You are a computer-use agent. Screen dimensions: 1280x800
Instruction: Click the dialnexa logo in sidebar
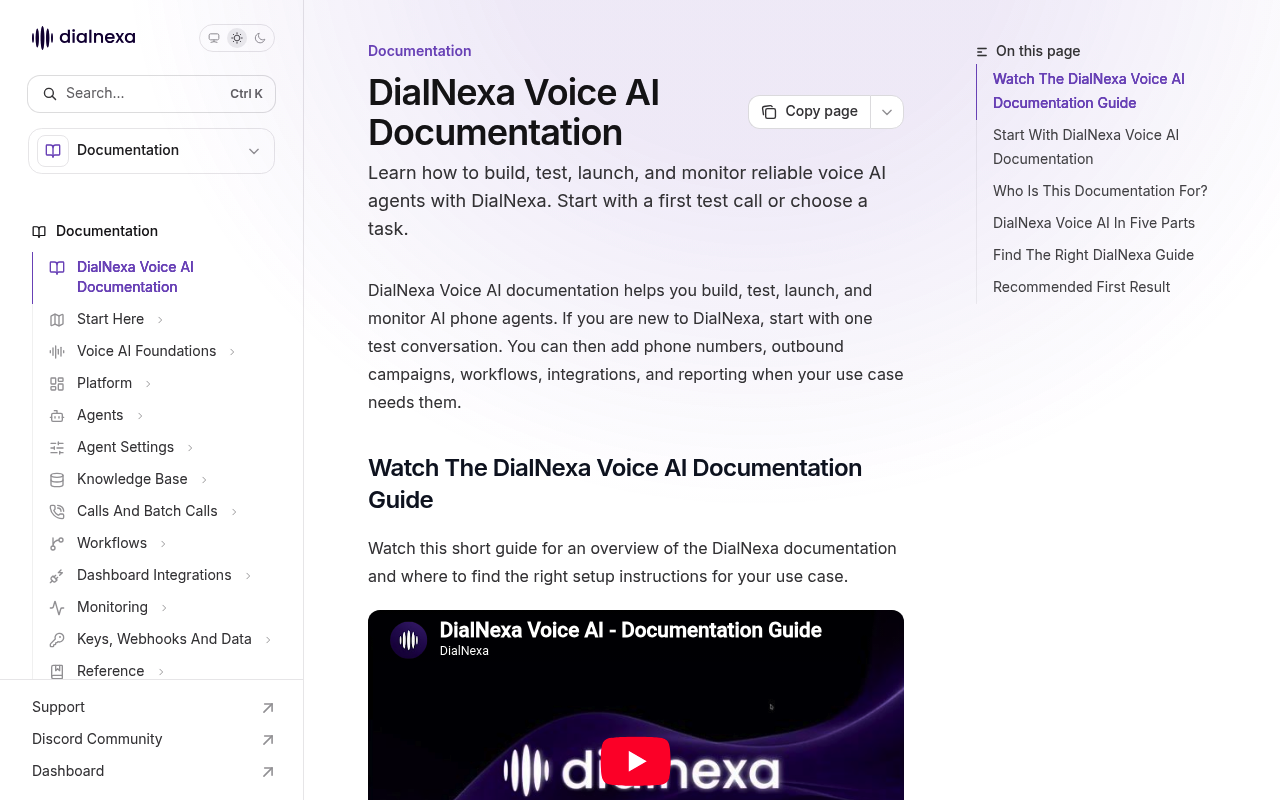84,38
